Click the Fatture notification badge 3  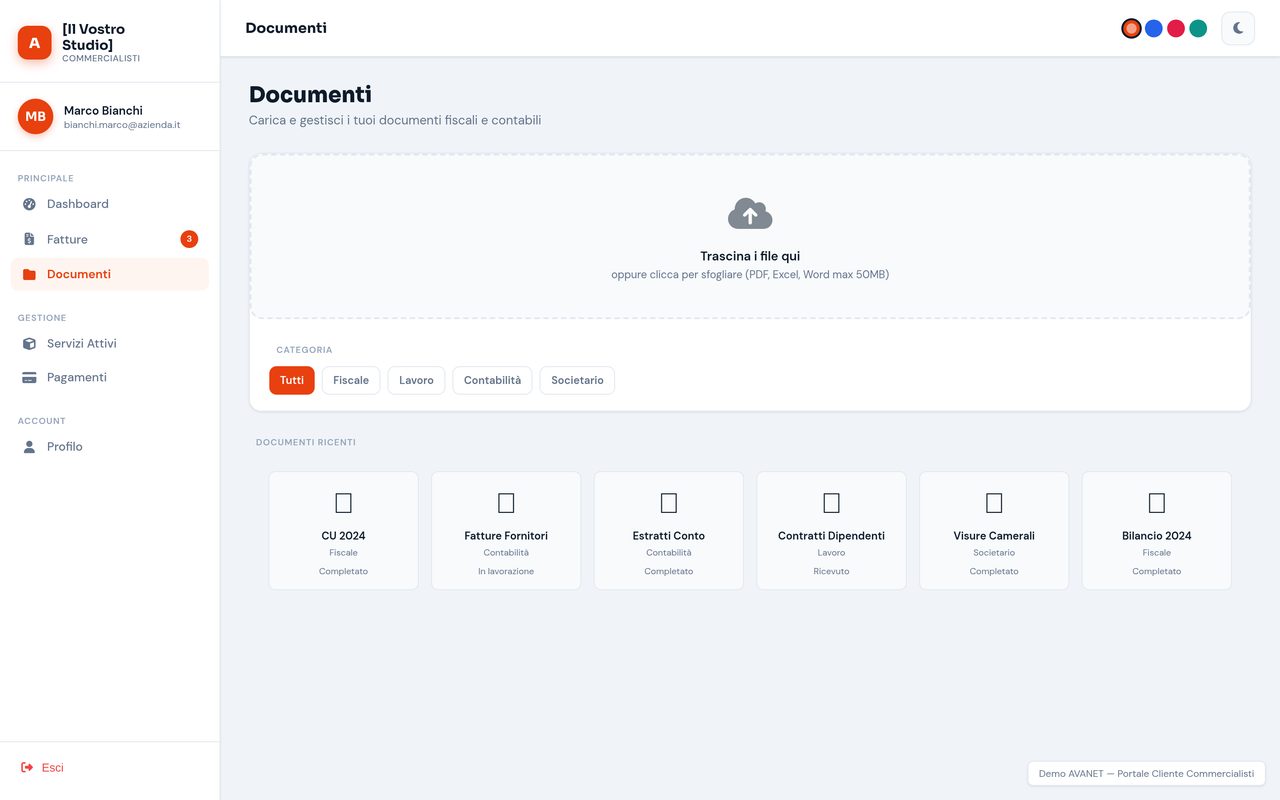(x=189, y=239)
